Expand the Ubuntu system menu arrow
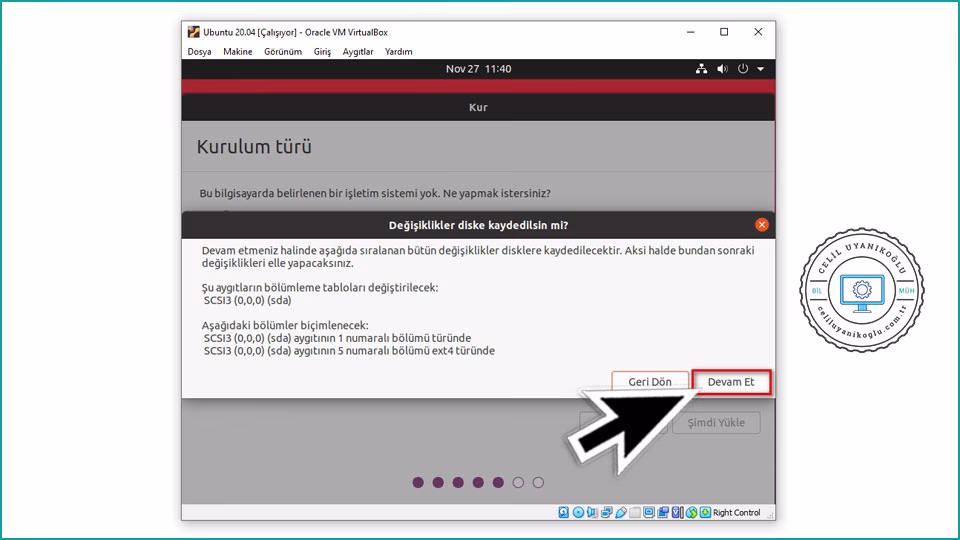Viewport: 960px width, 540px height. click(x=760, y=69)
